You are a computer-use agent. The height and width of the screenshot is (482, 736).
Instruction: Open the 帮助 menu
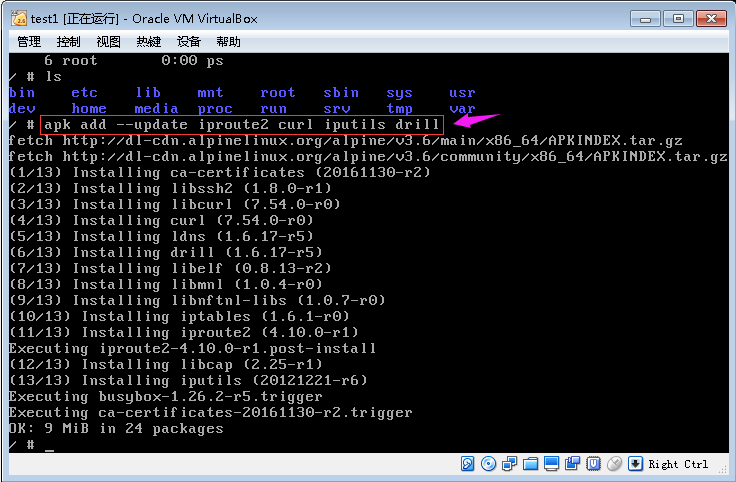coord(229,42)
